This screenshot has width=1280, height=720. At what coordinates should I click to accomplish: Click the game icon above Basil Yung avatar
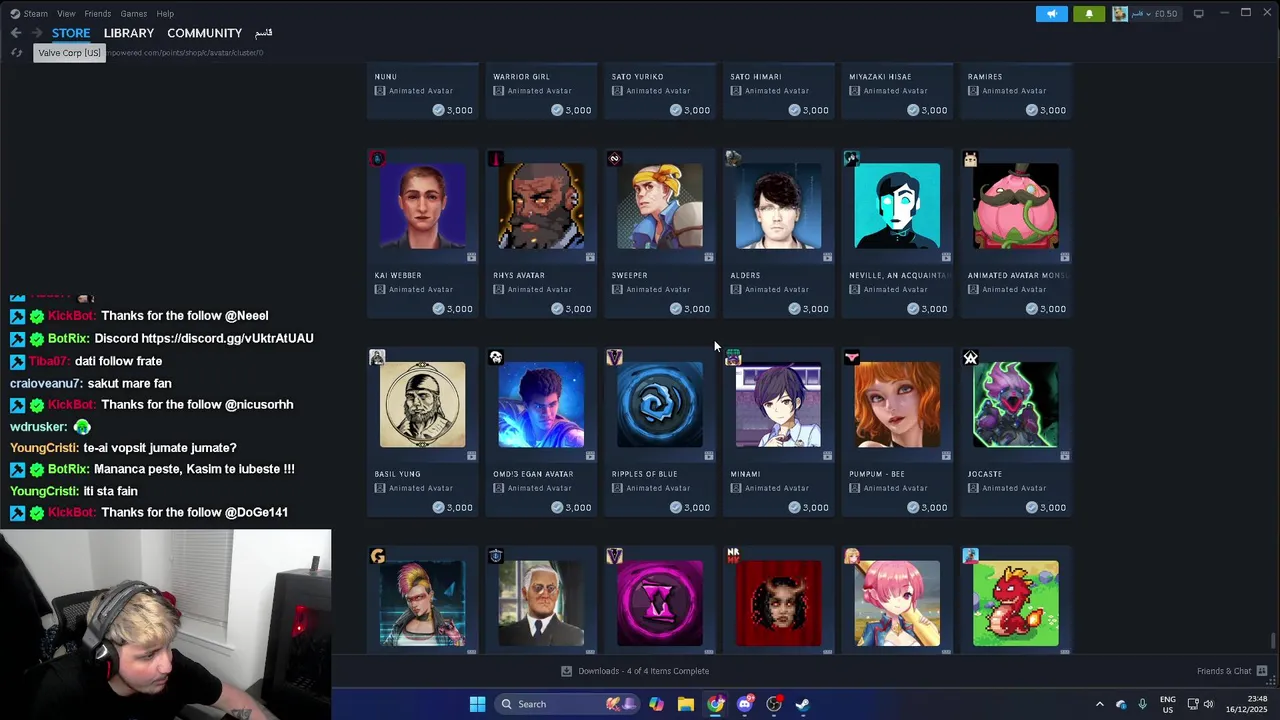point(377,357)
